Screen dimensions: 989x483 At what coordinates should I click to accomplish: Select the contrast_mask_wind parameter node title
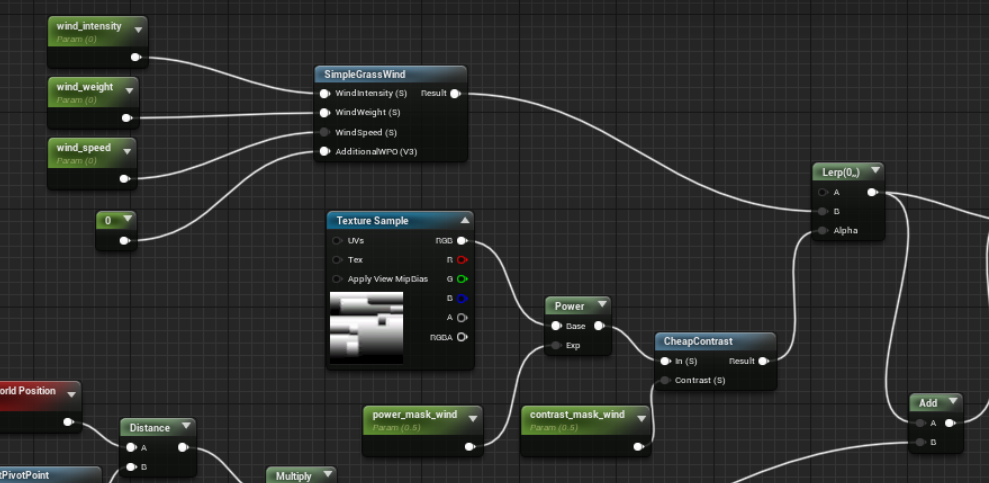click(x=577, y=415)
